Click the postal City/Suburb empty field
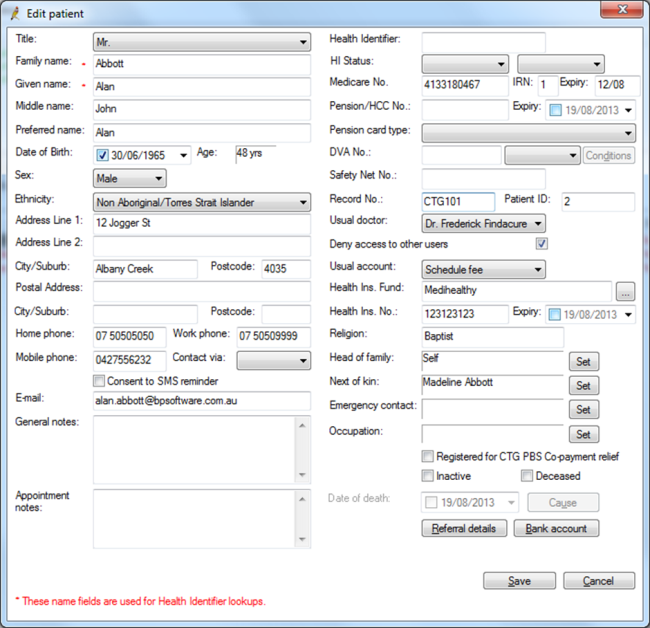 tap(145, 314)
